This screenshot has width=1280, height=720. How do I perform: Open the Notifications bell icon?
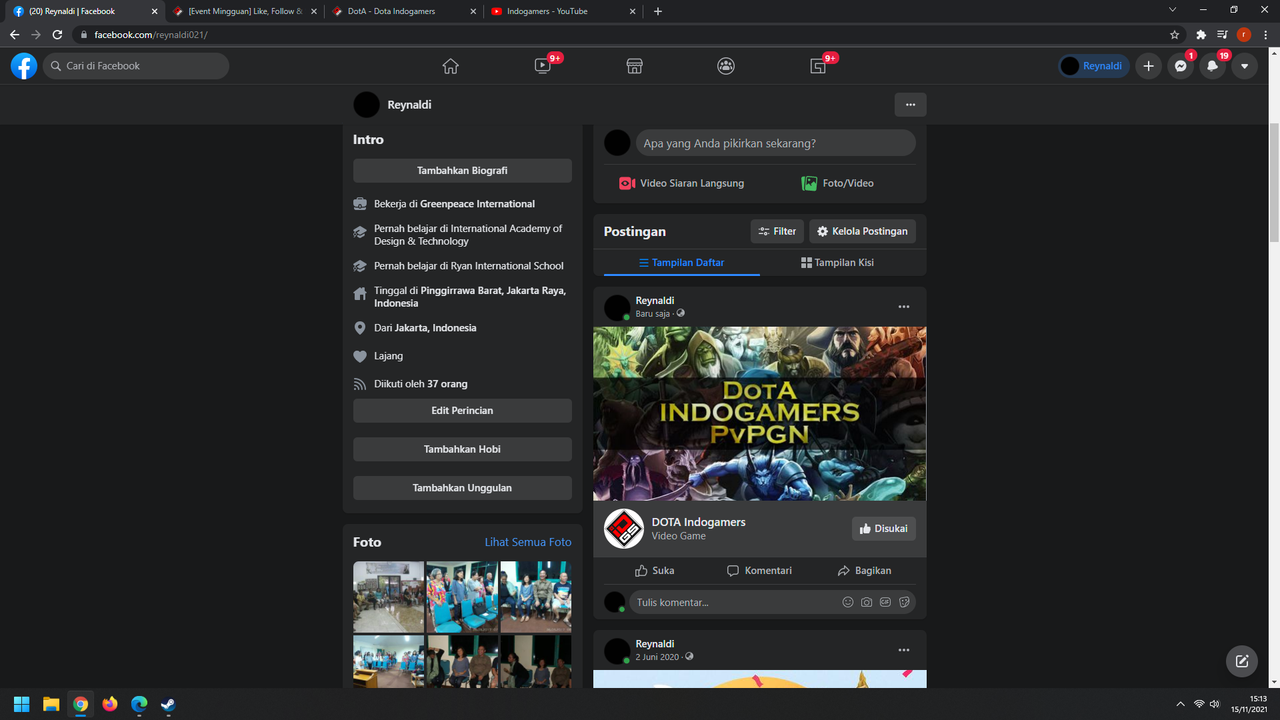click(x=1212, y=66)
